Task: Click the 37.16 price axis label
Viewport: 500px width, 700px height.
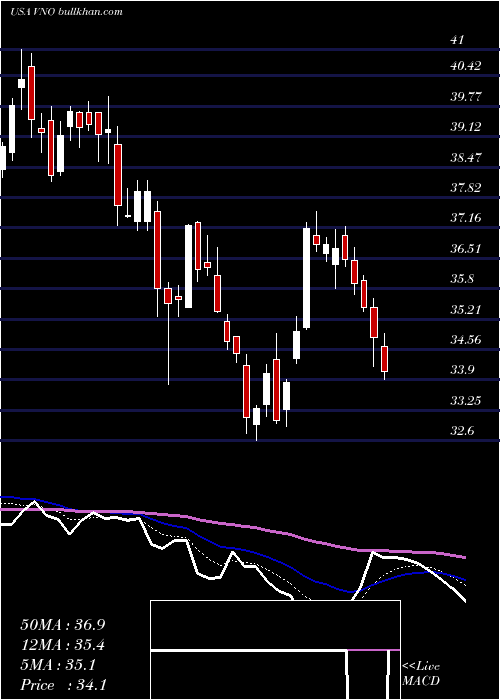Action: click(466, 218)
